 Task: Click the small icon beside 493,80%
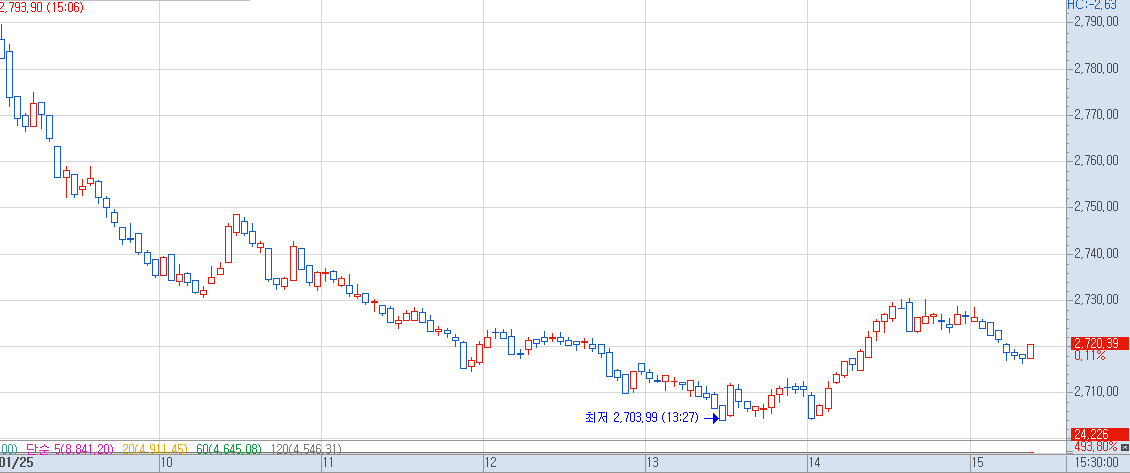(x=1124, y=448)
